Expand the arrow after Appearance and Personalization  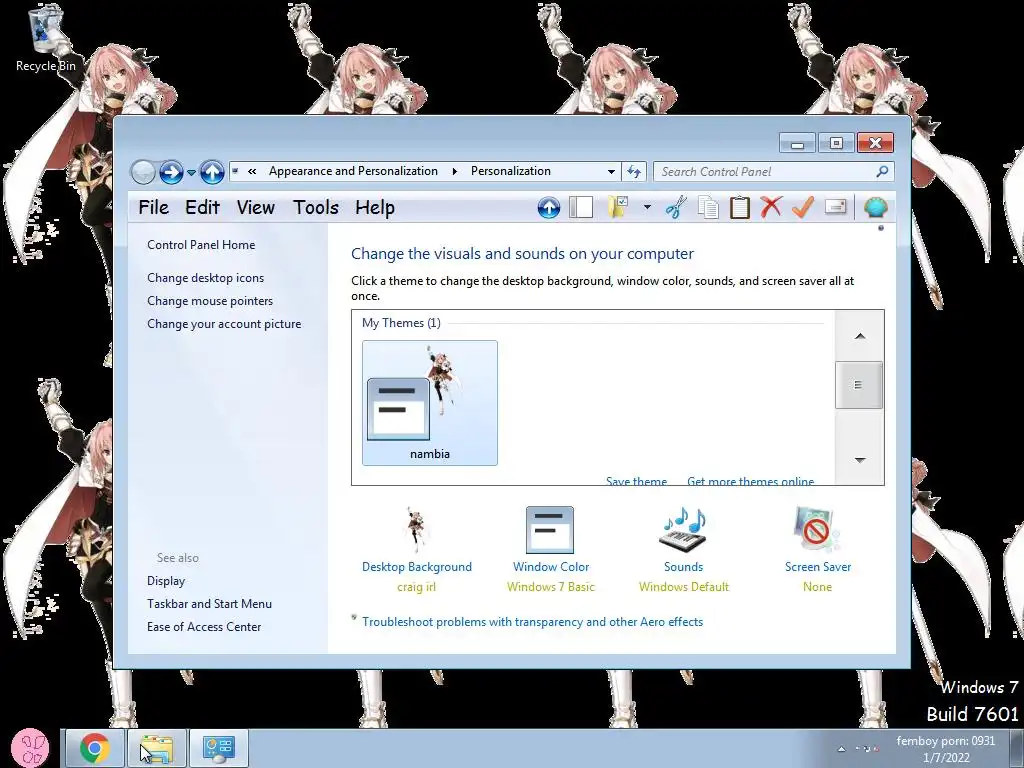455,171
